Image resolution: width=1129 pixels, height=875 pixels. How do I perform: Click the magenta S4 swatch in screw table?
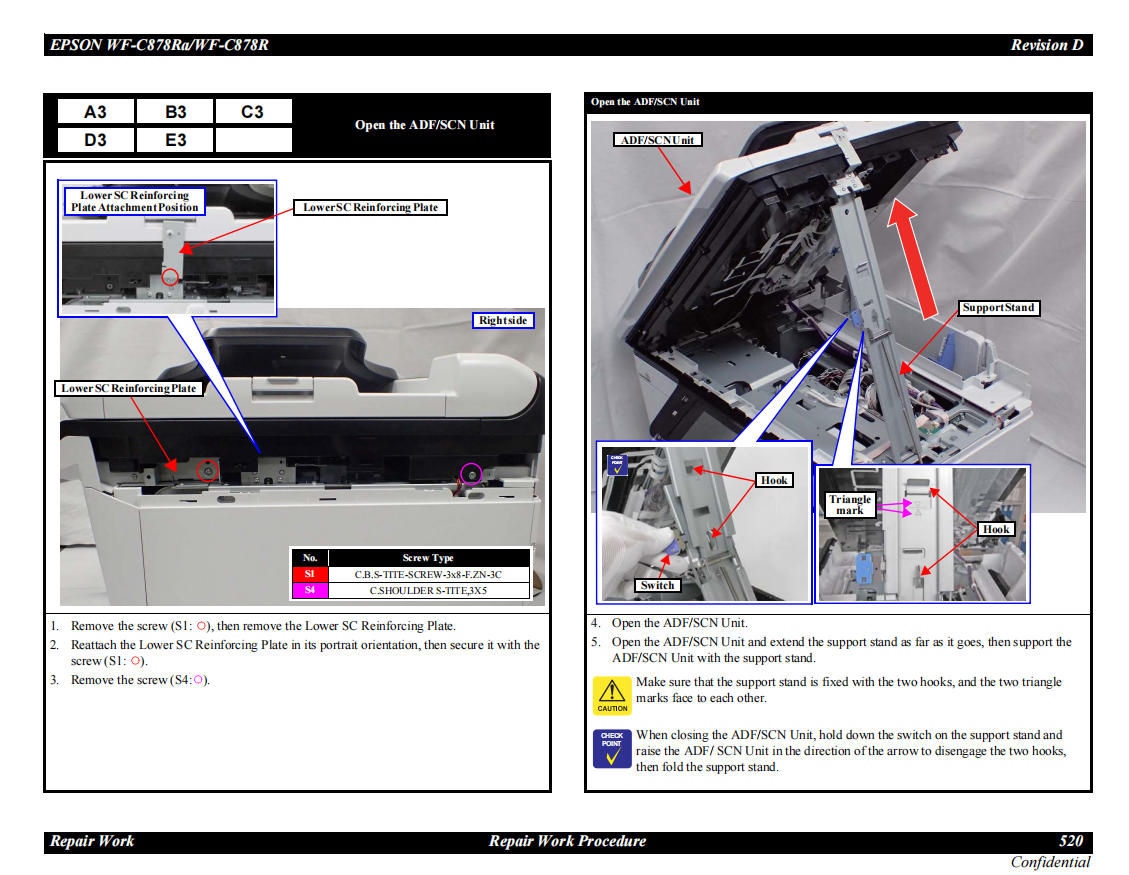310,591
